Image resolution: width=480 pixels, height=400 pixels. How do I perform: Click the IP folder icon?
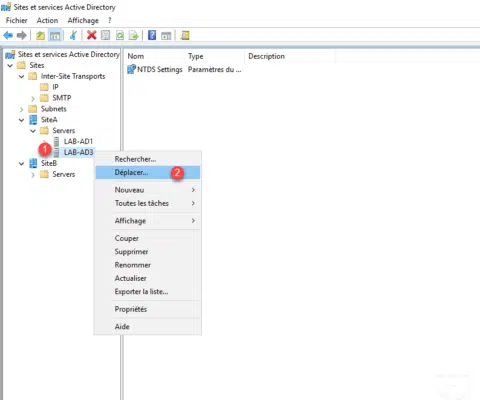point(44,87)
